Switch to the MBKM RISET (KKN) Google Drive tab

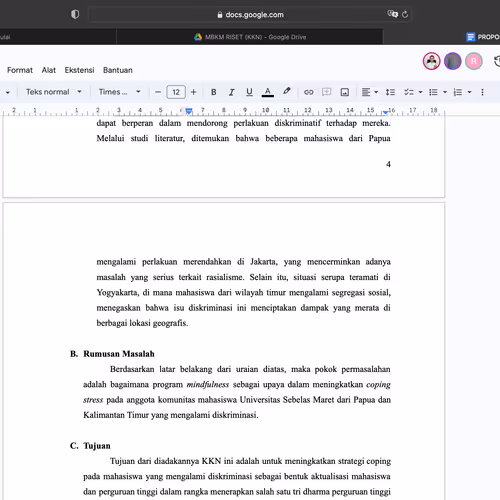pos(250,37)
